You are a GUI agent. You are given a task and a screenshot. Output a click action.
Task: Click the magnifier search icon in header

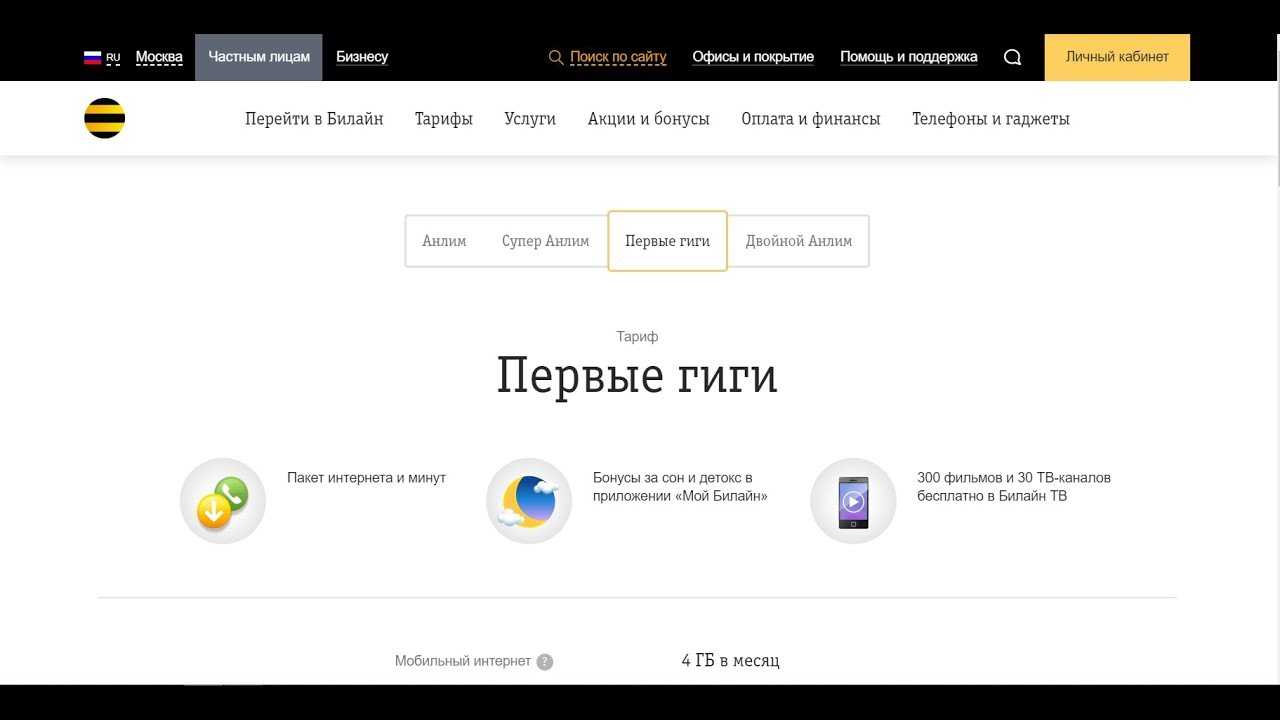coord(1012,57)
